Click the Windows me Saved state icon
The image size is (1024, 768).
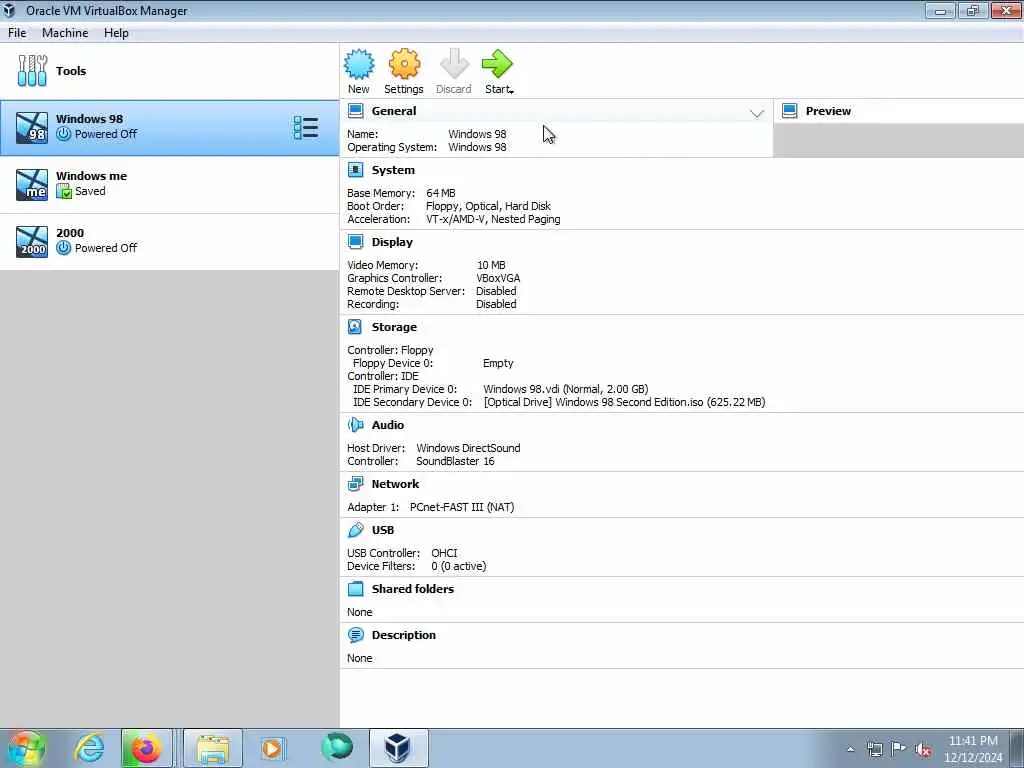click(x=63, y=191)
